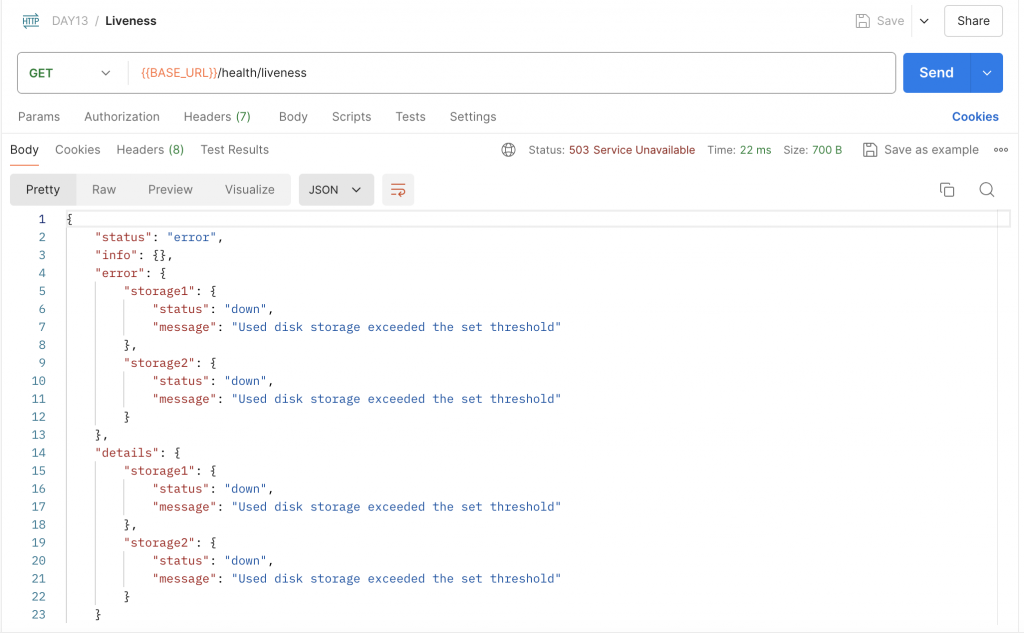Click "storage1" key on line 5
Viewport: 1024px width, 633px height.
[x=159, y=291]
